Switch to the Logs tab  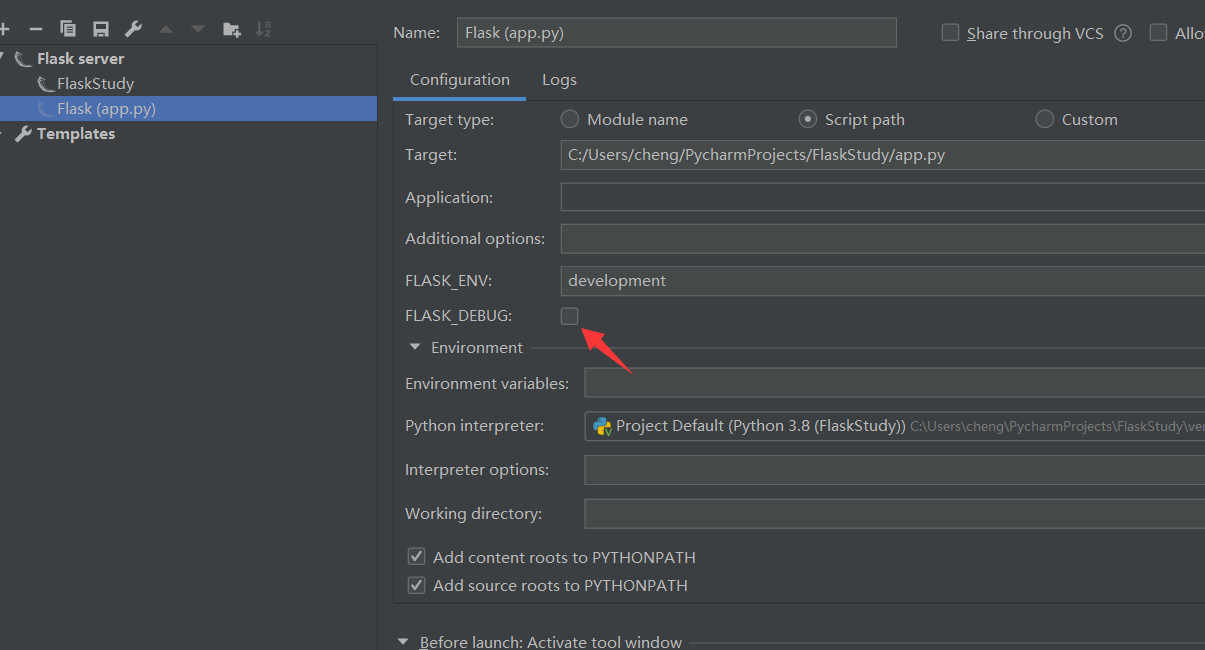click(559, 79)
